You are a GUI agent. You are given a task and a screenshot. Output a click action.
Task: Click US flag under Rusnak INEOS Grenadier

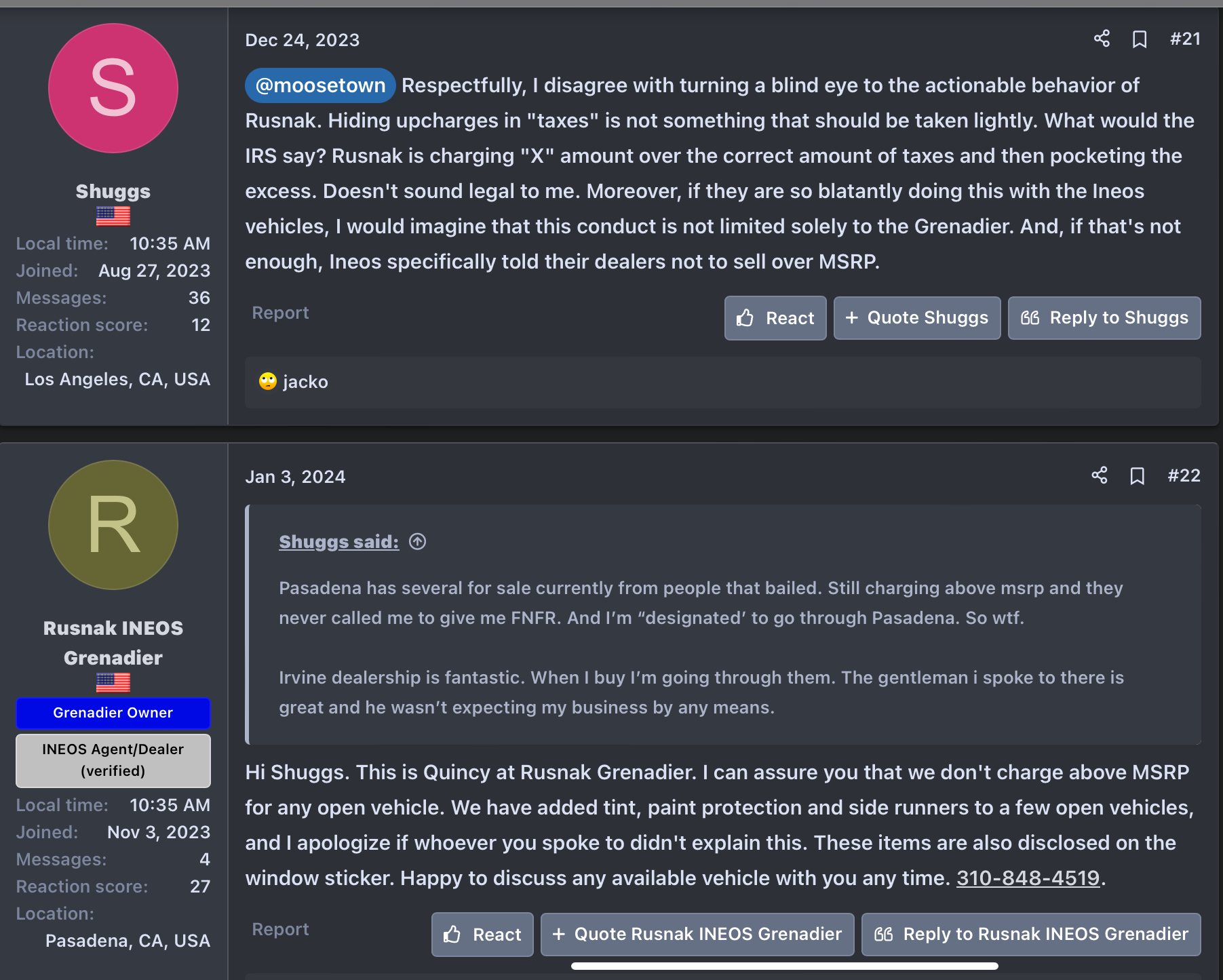[113, 682]
